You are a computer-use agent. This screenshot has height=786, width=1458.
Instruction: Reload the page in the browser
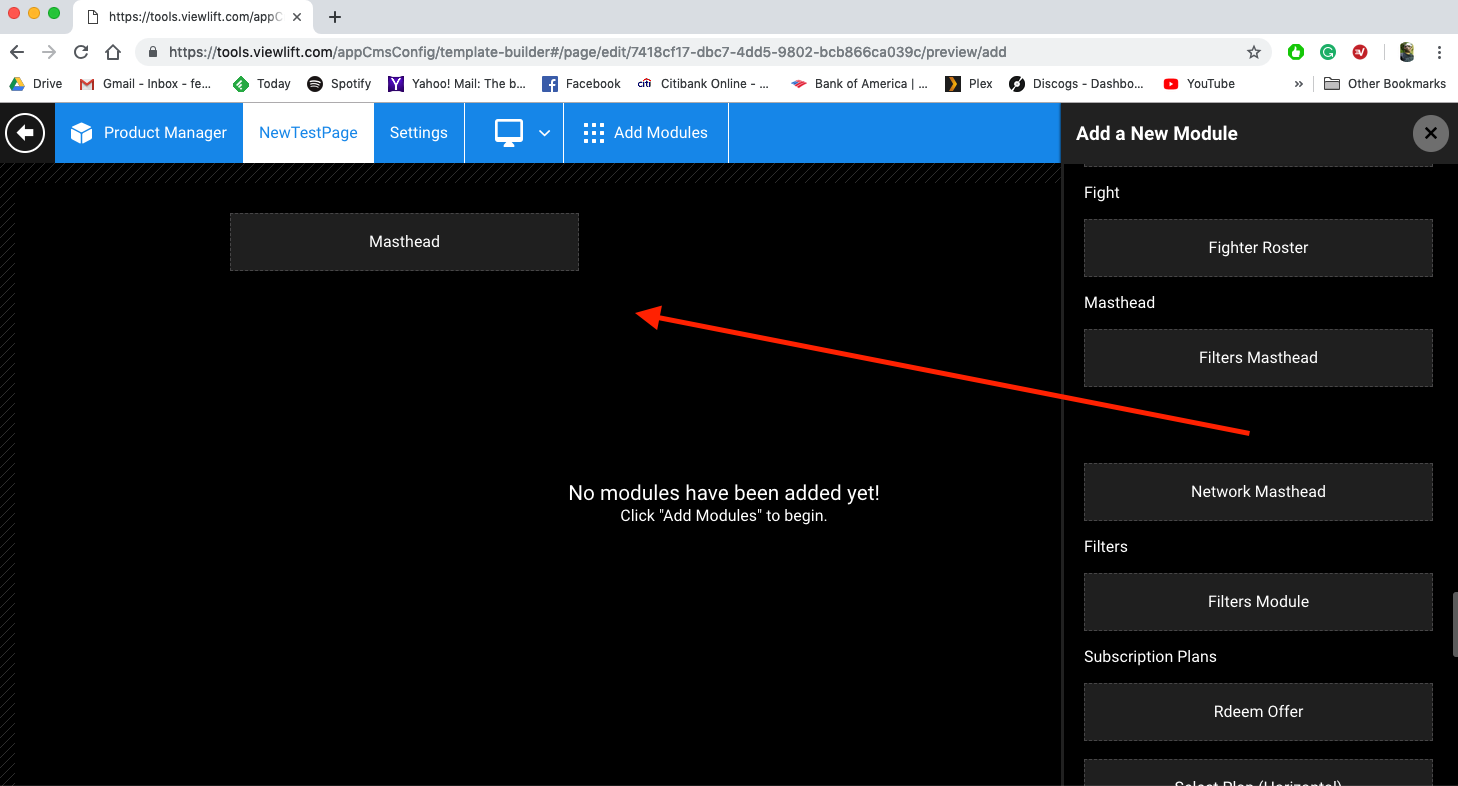(x=81, y=52)
